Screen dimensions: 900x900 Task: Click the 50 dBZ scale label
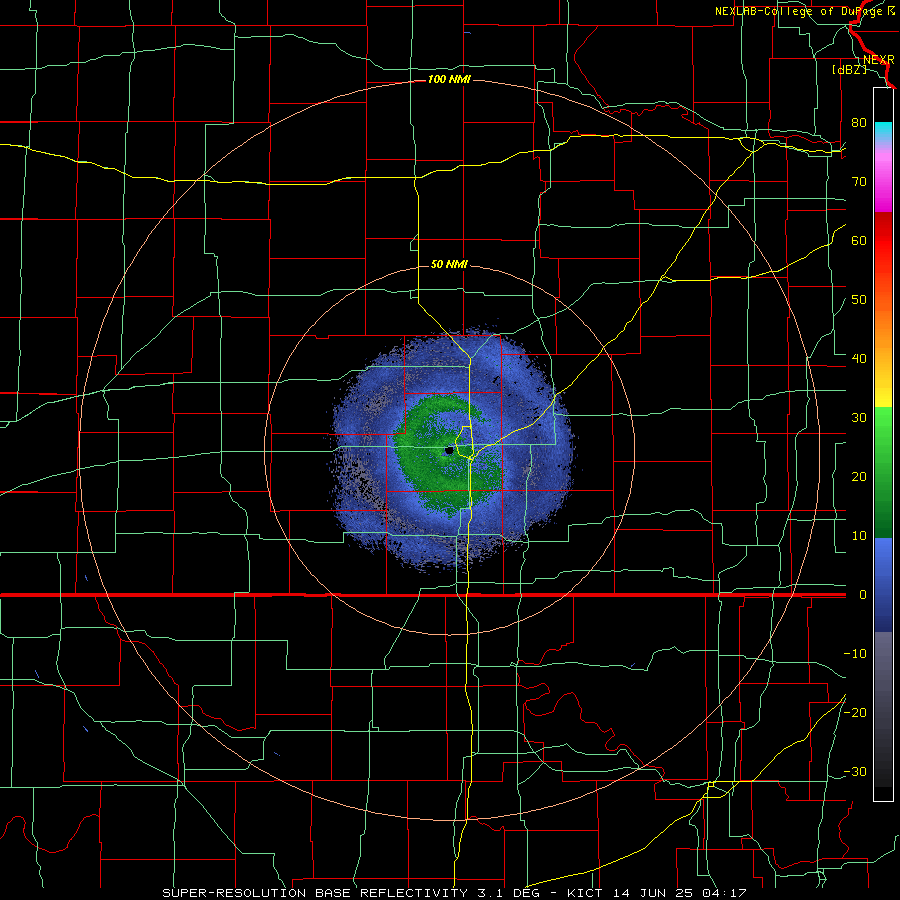(859, 300)
